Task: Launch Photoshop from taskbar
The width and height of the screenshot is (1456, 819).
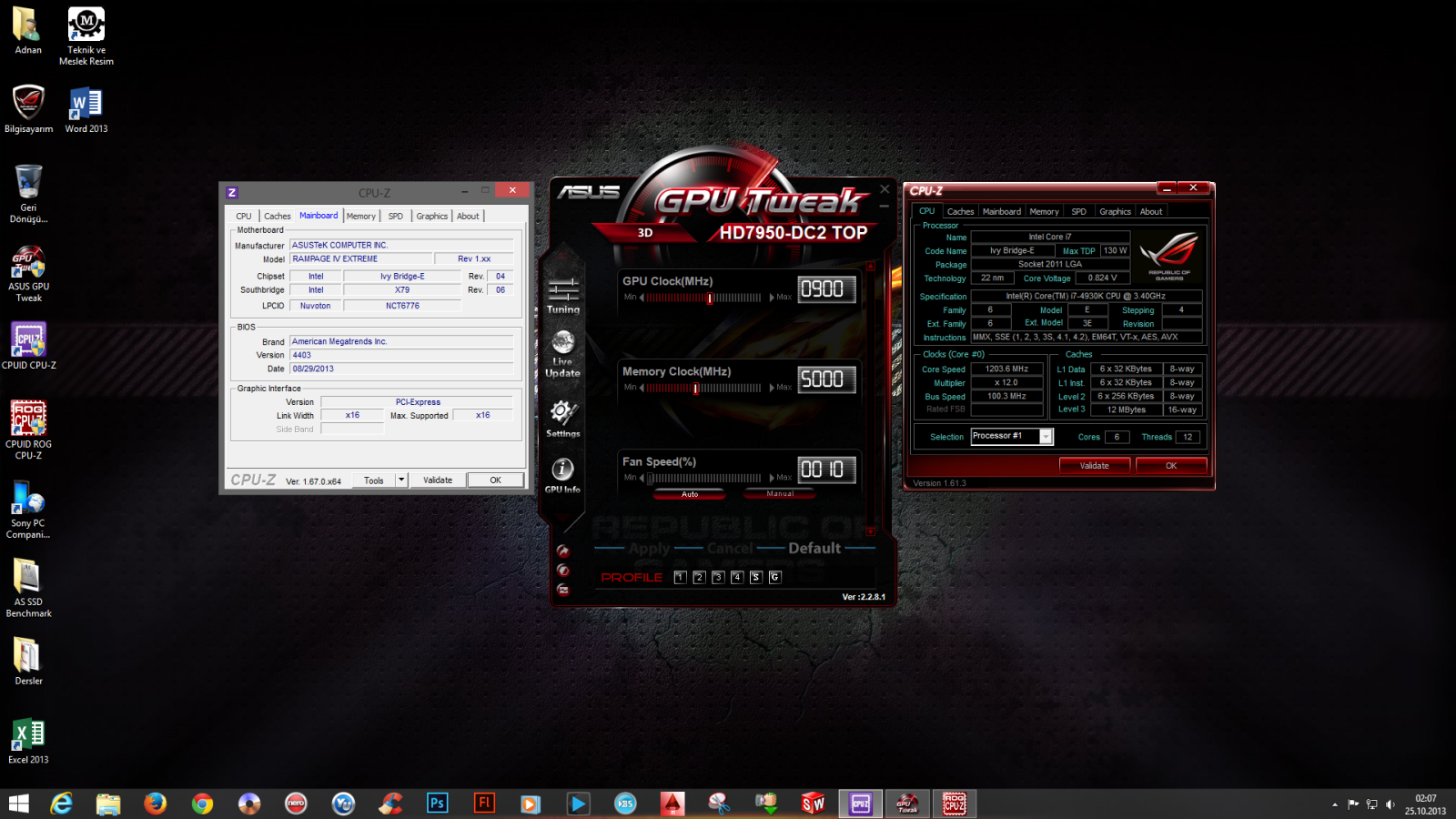Action: [x=438, y=804]
